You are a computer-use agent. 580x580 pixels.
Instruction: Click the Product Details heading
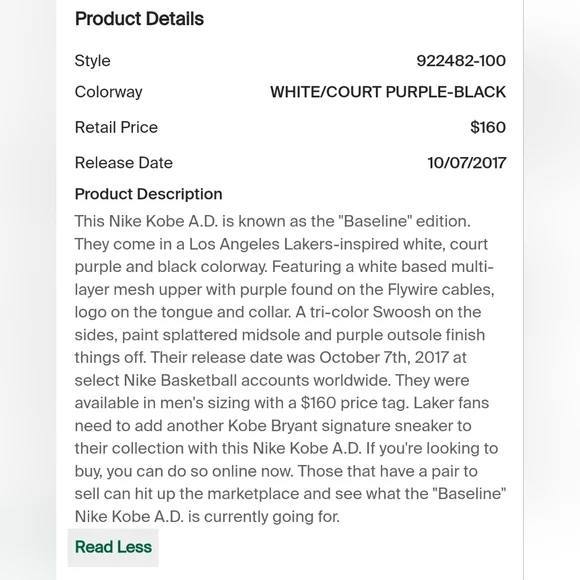tap(139, 19)
